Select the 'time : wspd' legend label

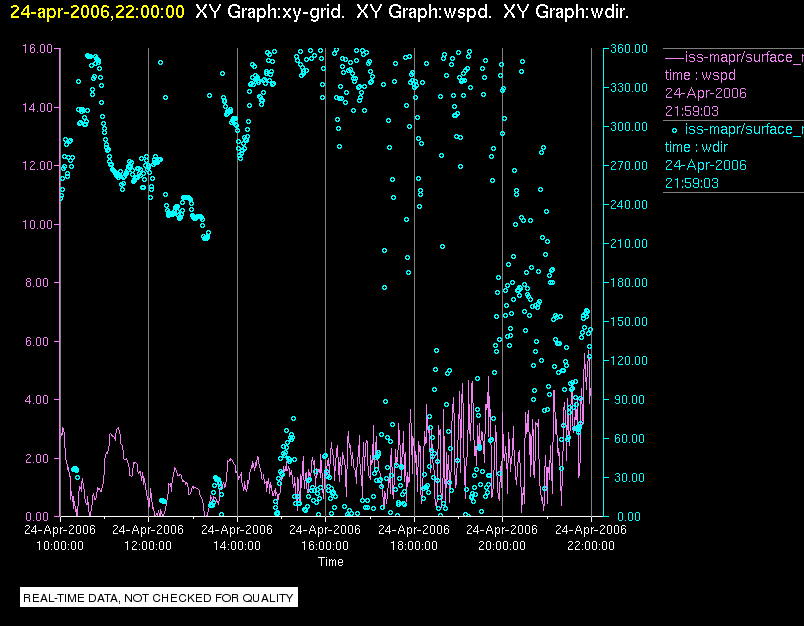(700, 75)
